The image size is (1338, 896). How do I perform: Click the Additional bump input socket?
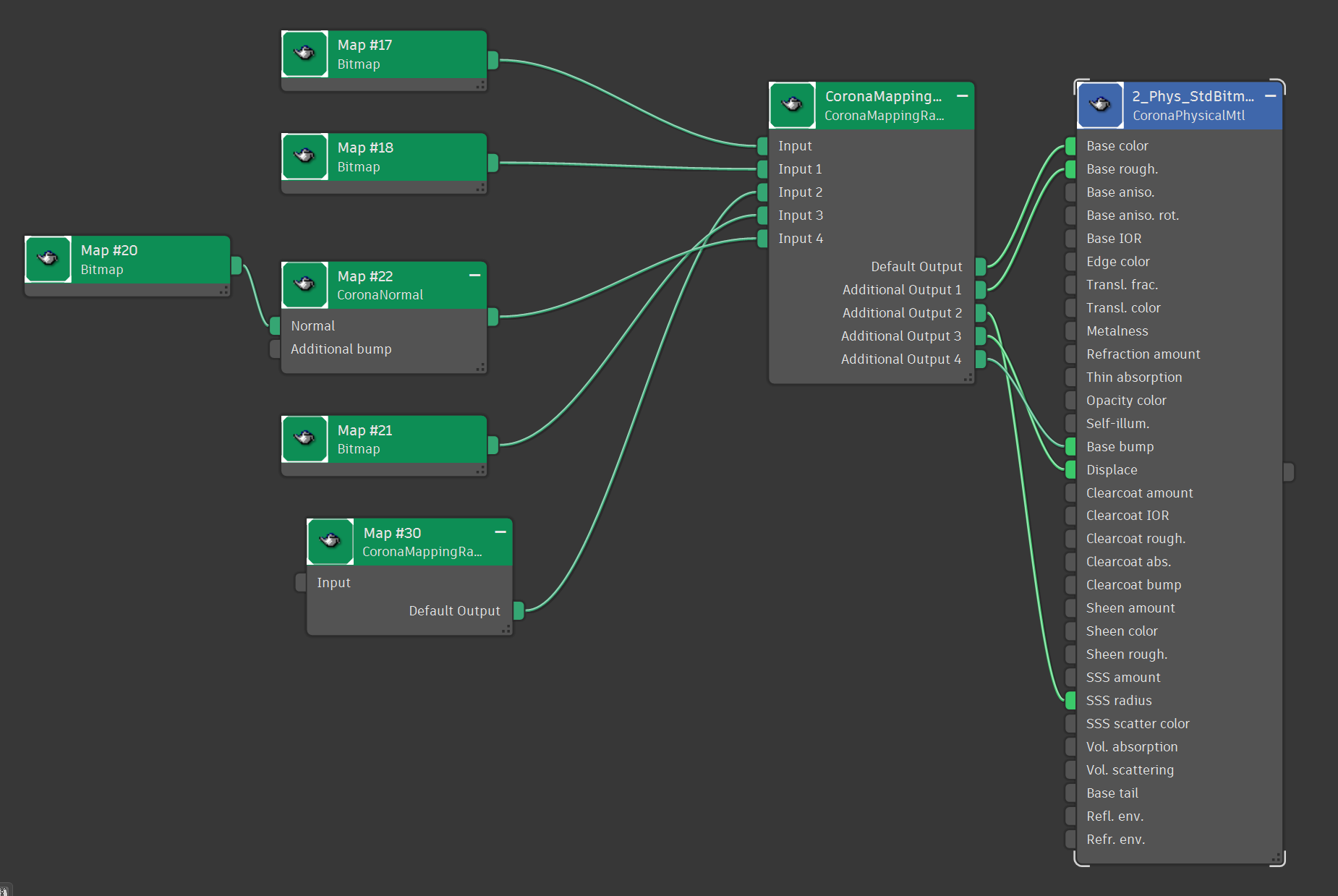[275, 349]
